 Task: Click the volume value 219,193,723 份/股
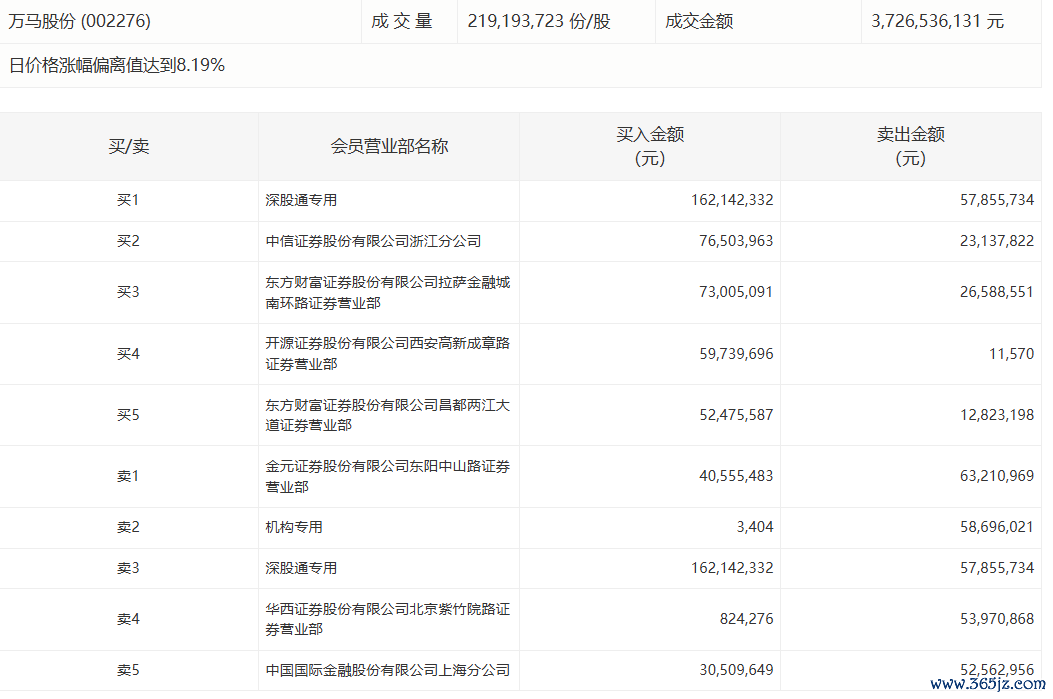coord(539,21)
